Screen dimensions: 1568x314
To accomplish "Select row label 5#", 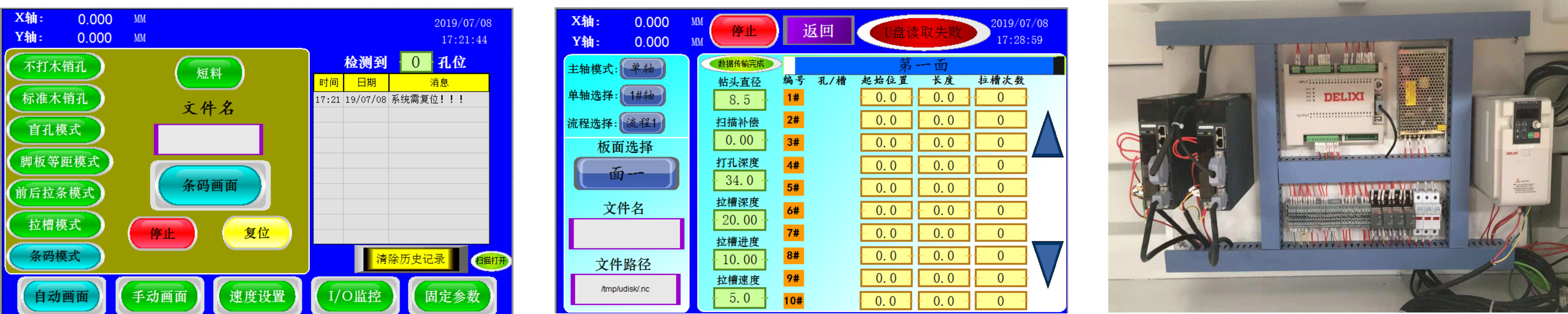I will [x=793, y=188].
